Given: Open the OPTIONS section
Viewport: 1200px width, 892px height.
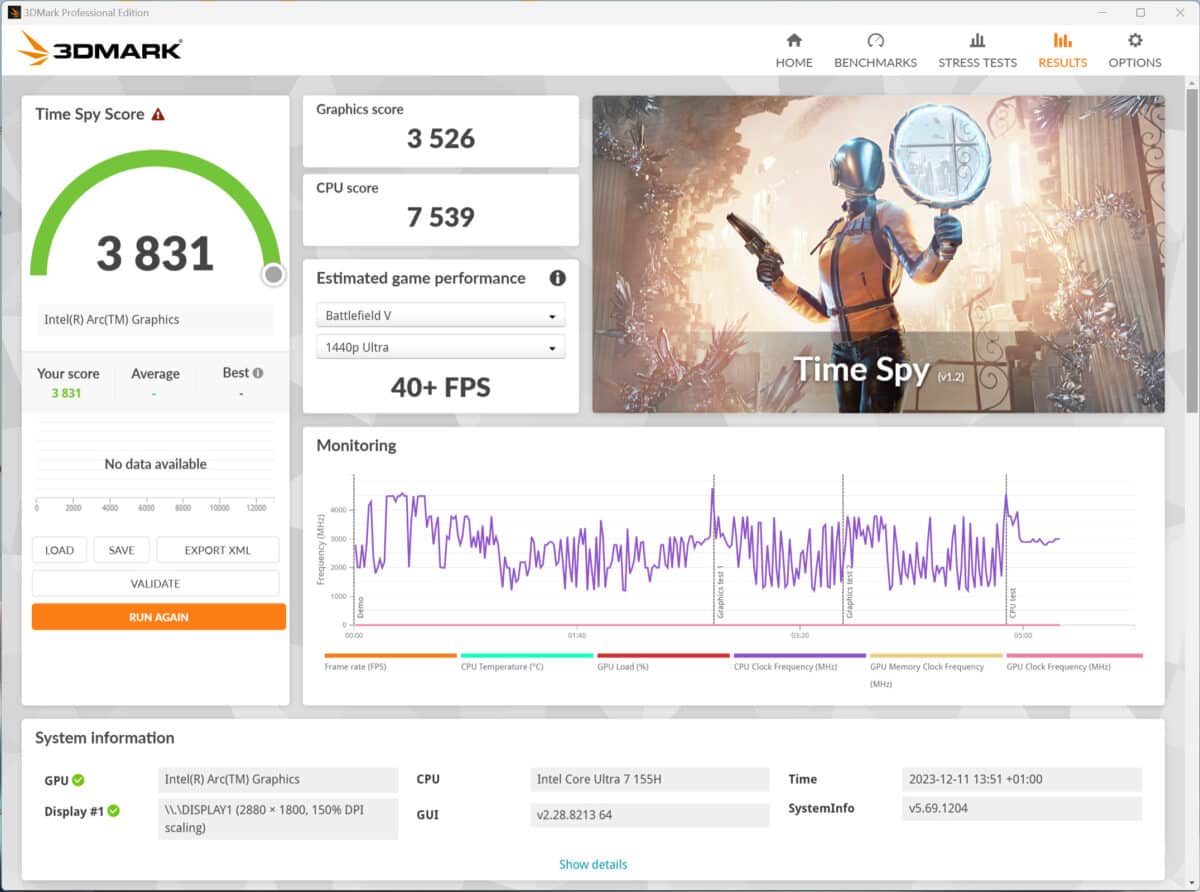Looking at the screenshot, I should tap(1135, 50).
